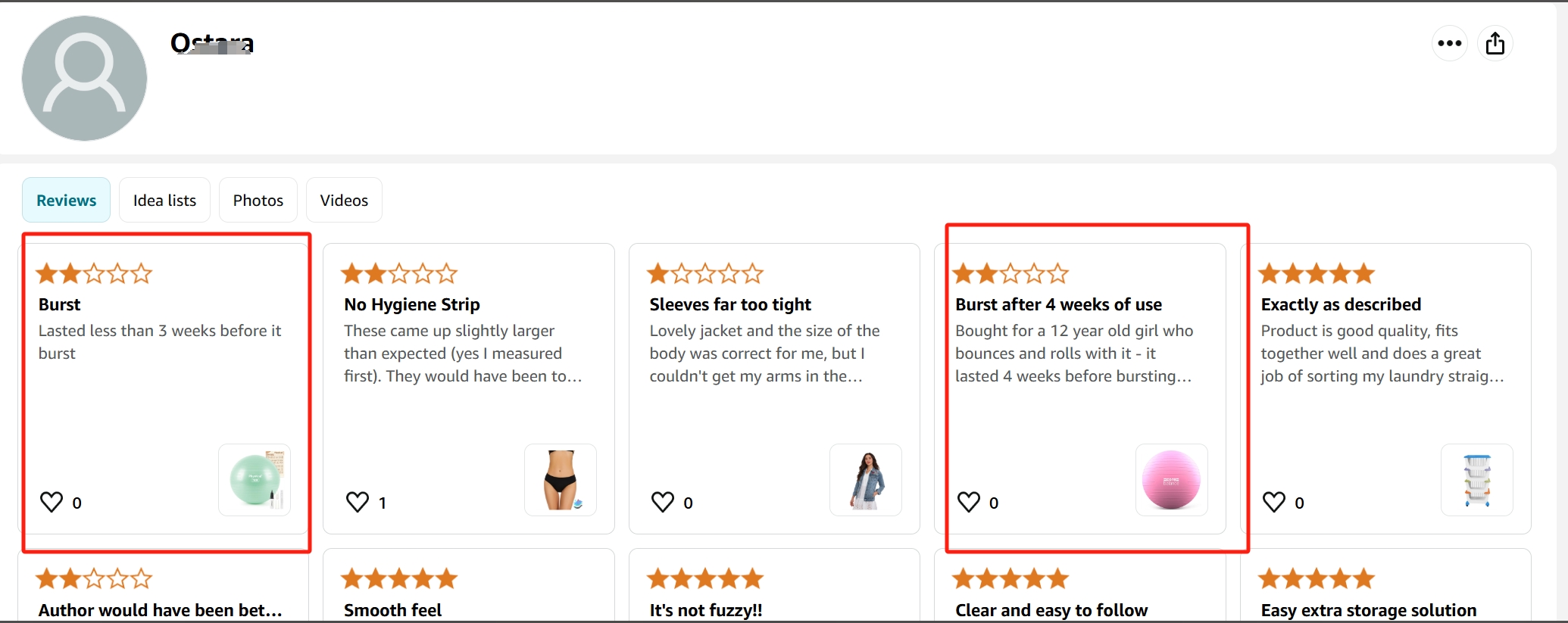Click the profile avatar picture
Viewport: 1568px width, 623px height.
pos(84,79)
